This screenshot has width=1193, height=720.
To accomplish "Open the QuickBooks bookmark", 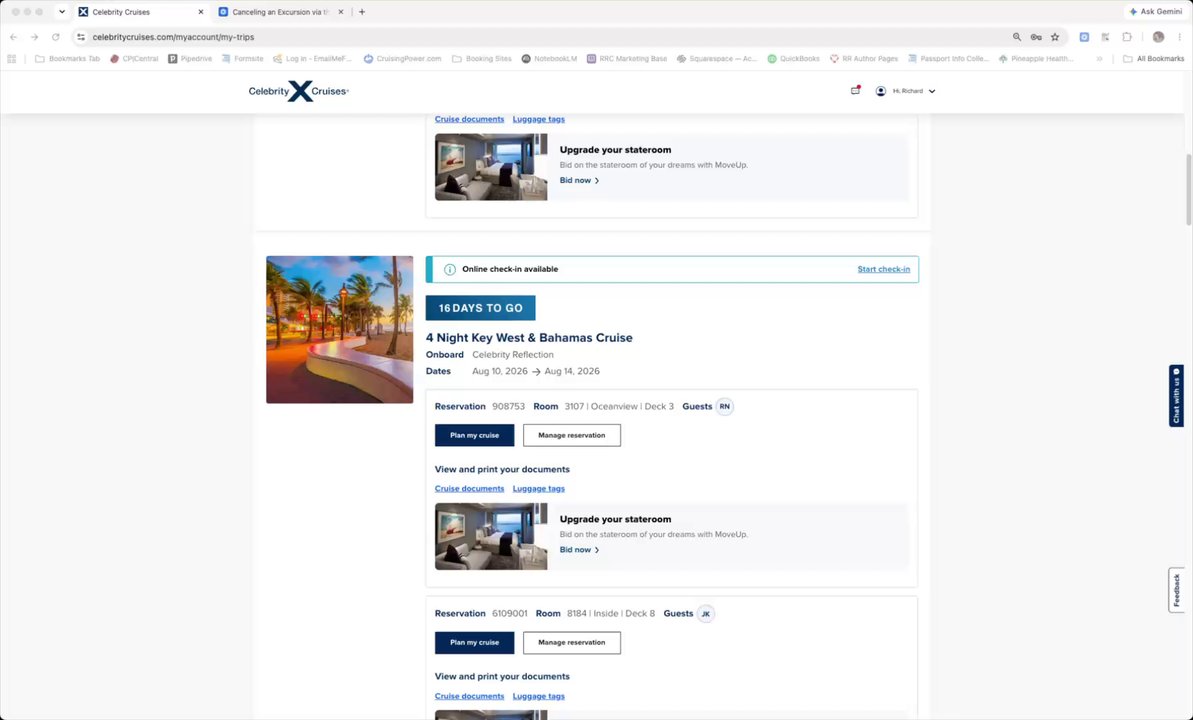I will [x=794, y=59].
